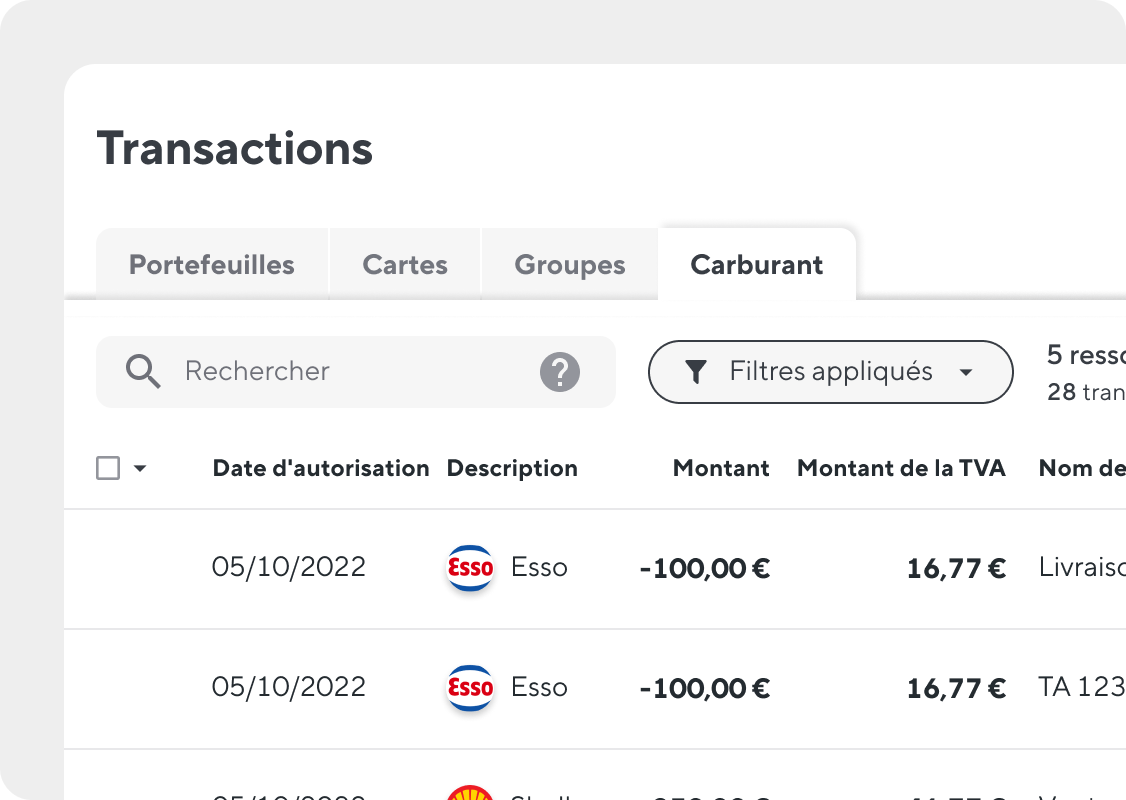1126x800 pixels.
Task: Open first Esso transaction dated 05/10/2022
Action: 595,569
